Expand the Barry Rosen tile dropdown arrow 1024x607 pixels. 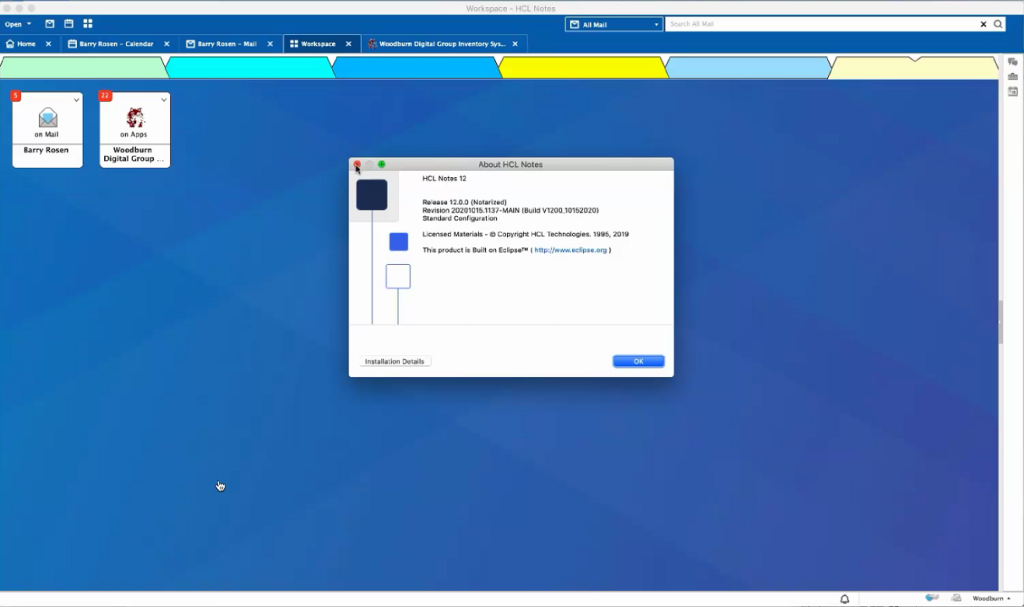click(x=76, y=99)
